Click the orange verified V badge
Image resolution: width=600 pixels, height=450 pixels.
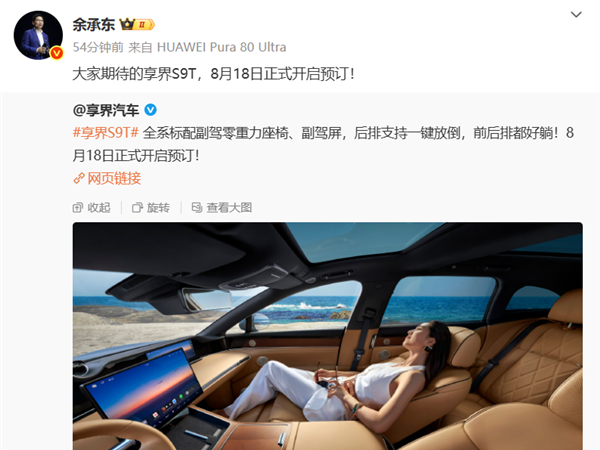click(x=57, y=53)
